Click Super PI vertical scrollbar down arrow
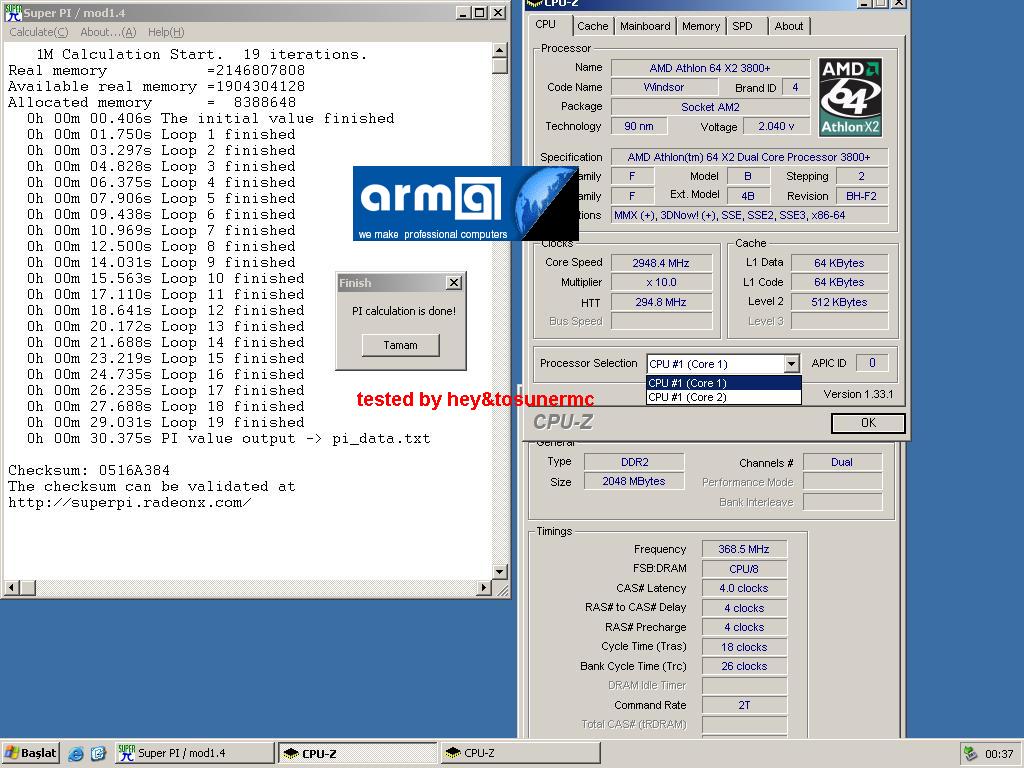 click(500, 571)
